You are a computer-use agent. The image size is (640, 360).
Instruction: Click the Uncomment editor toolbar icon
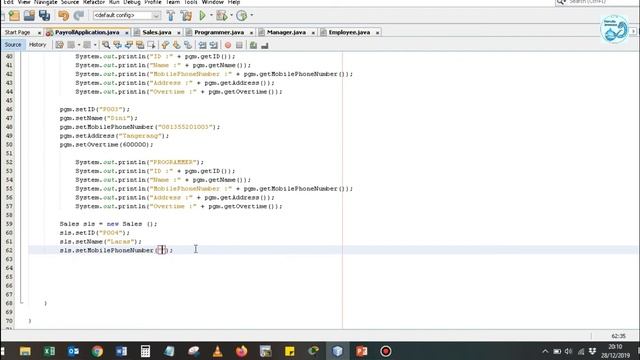(x=264, y=45)
